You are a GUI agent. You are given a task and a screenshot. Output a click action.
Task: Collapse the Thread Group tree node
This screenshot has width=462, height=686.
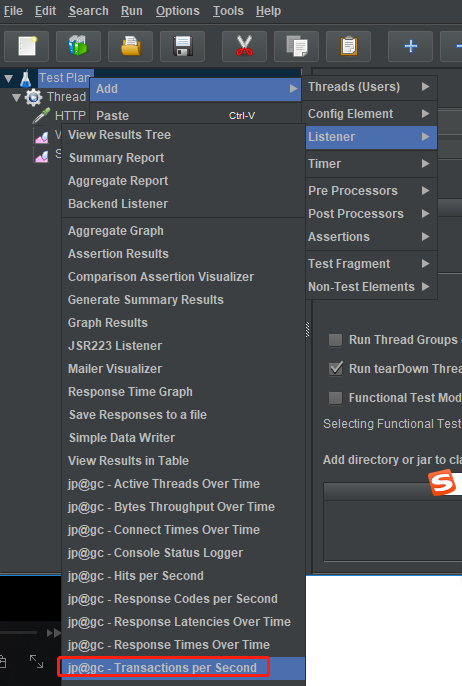click(x=17, y=97)
